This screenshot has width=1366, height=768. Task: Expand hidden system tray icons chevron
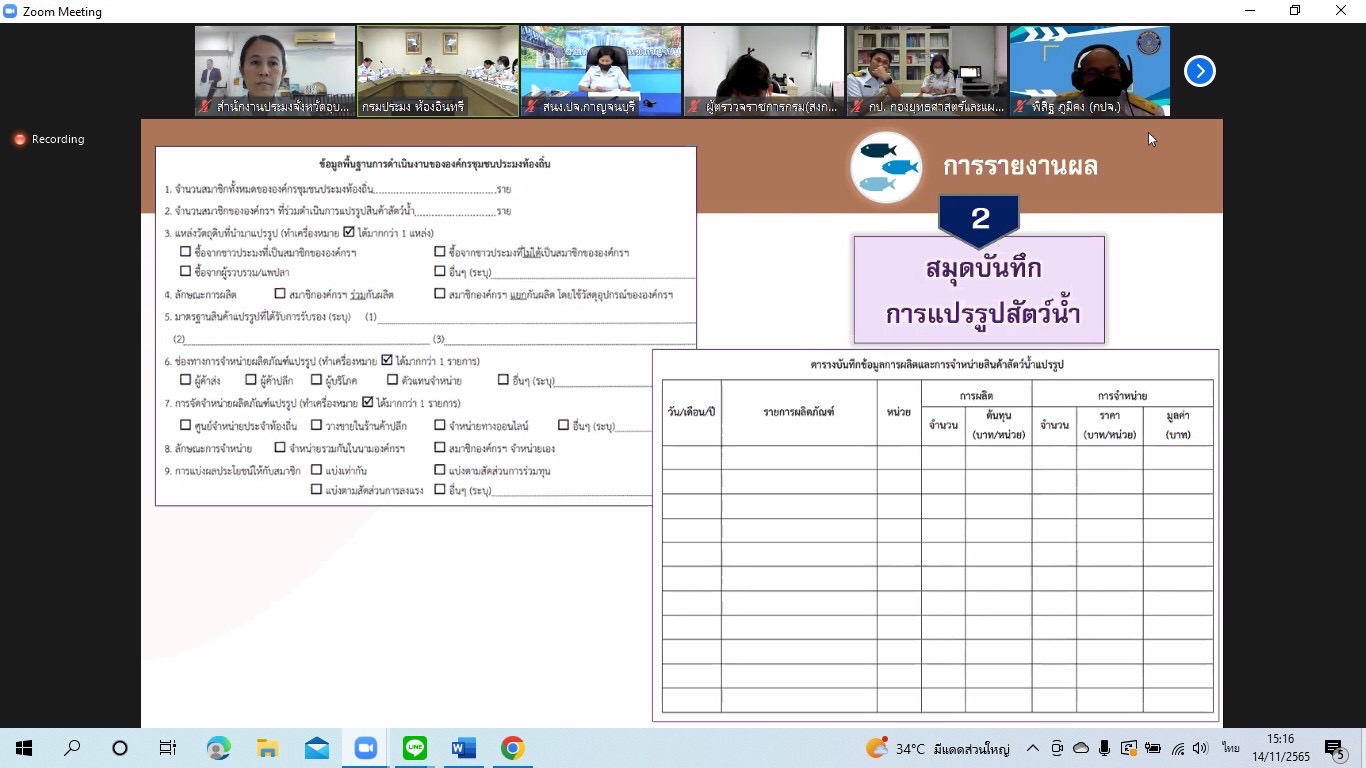click(1032, 748)
